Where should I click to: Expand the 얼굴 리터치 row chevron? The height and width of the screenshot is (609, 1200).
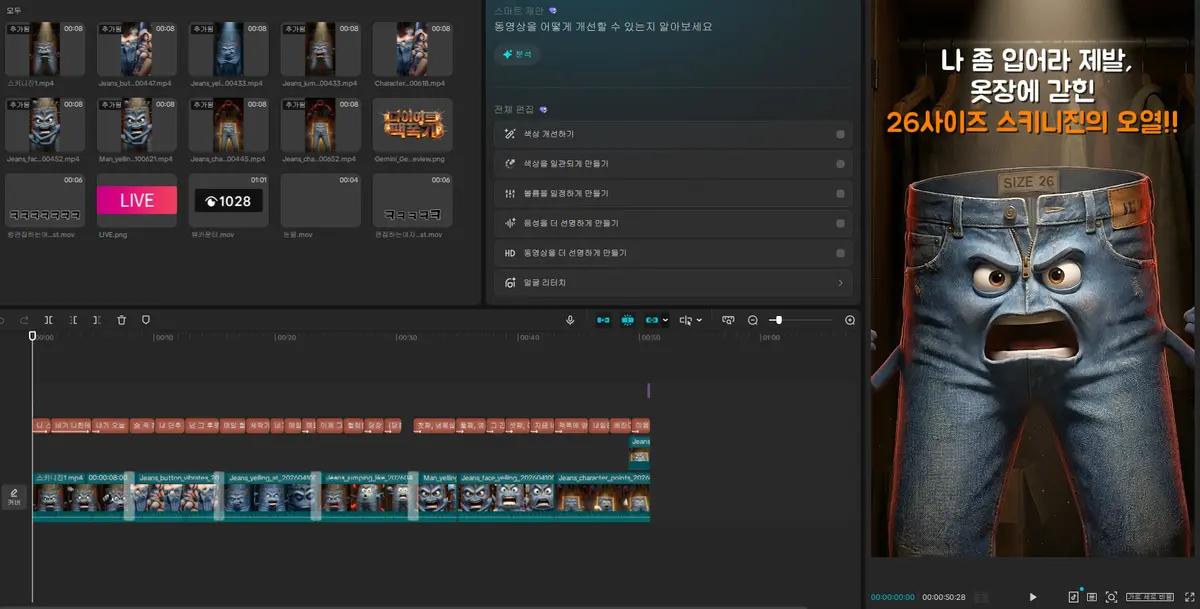click(x=840, y=283)
